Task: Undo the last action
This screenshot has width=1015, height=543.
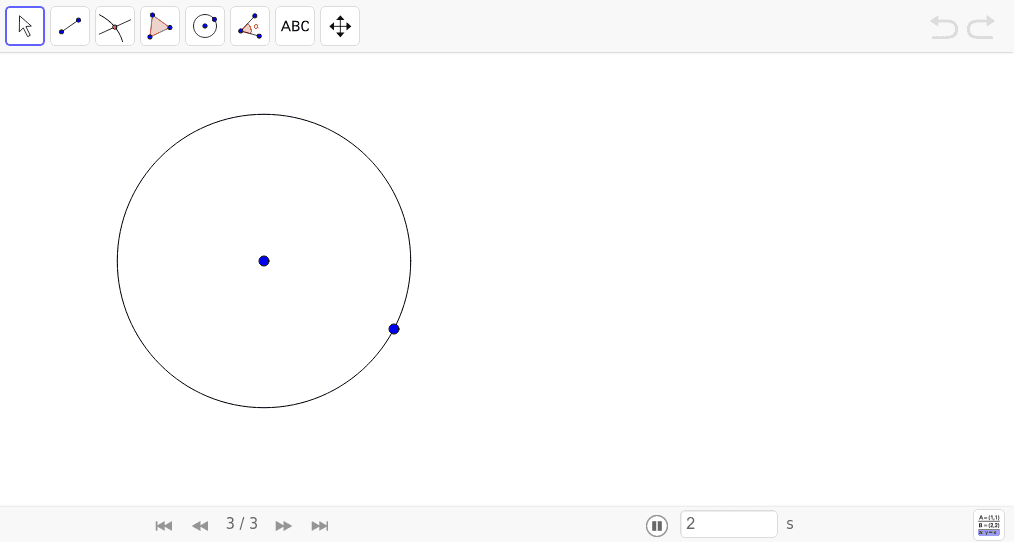Action: [x=944, y=27]
